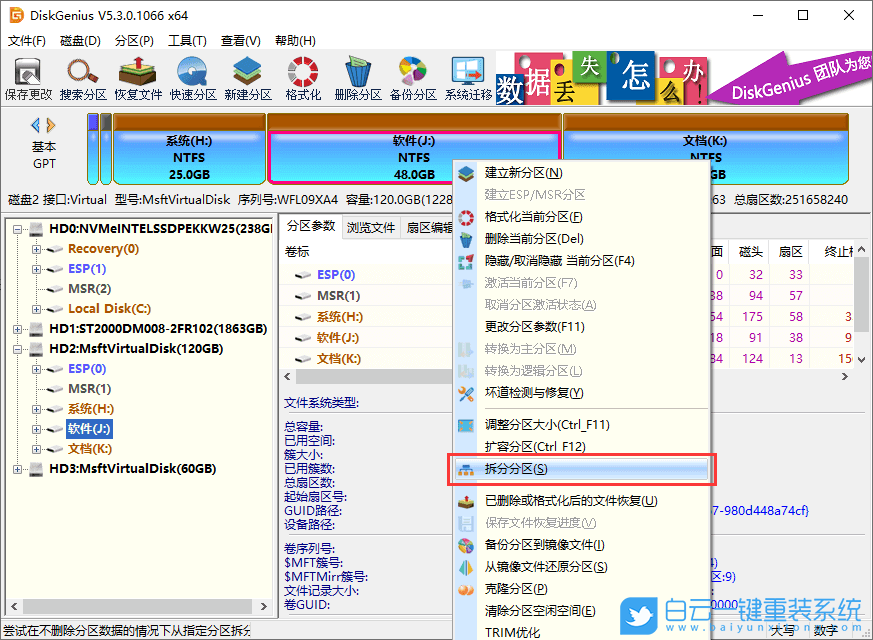
Task: Select the 快速分区 (Quick Partition) toolbar icon
Action: pyautogui.click(x=193, y=77)
